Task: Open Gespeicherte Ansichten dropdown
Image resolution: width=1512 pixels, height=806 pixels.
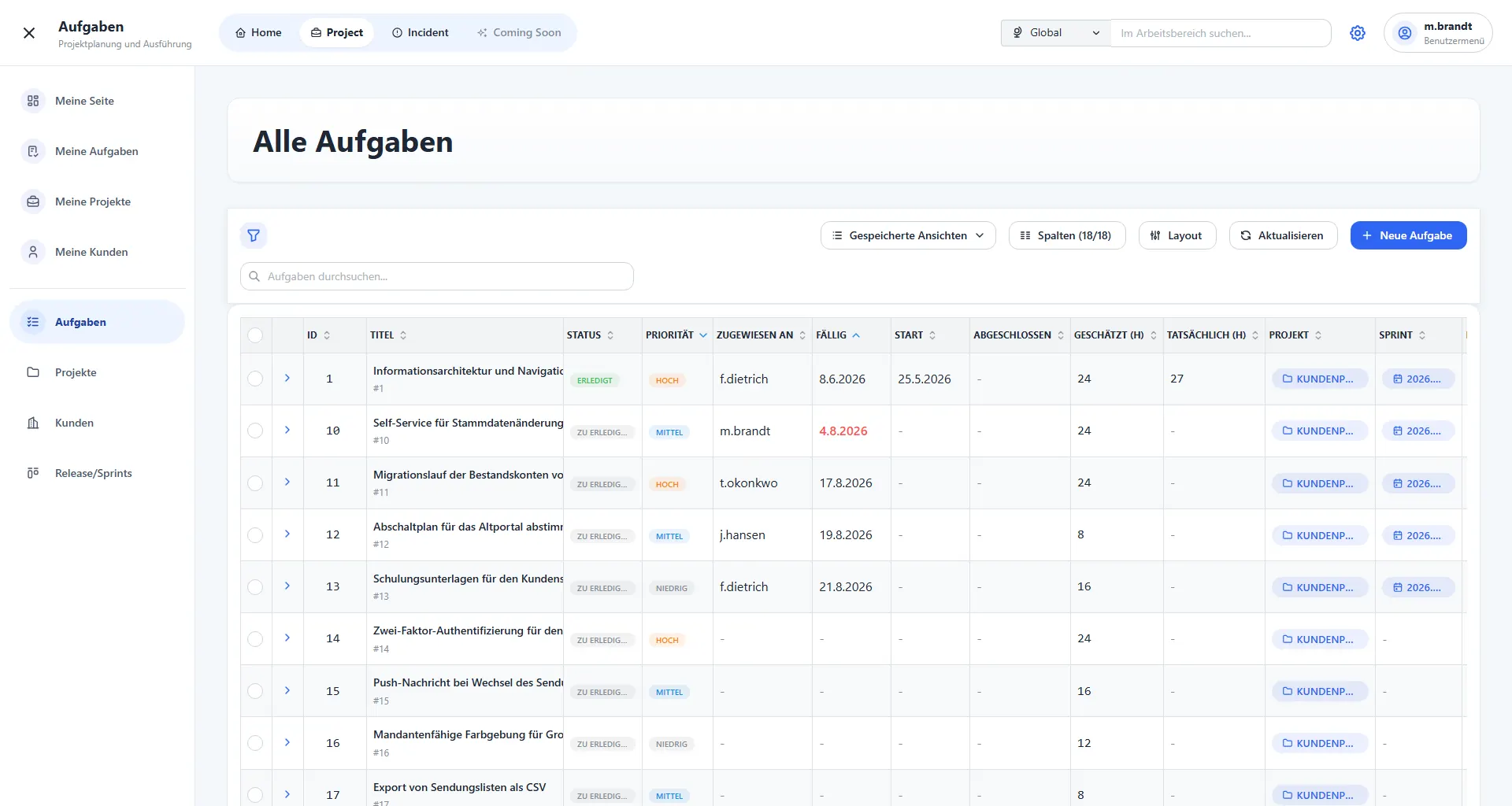Action: [x=908, y=235]
